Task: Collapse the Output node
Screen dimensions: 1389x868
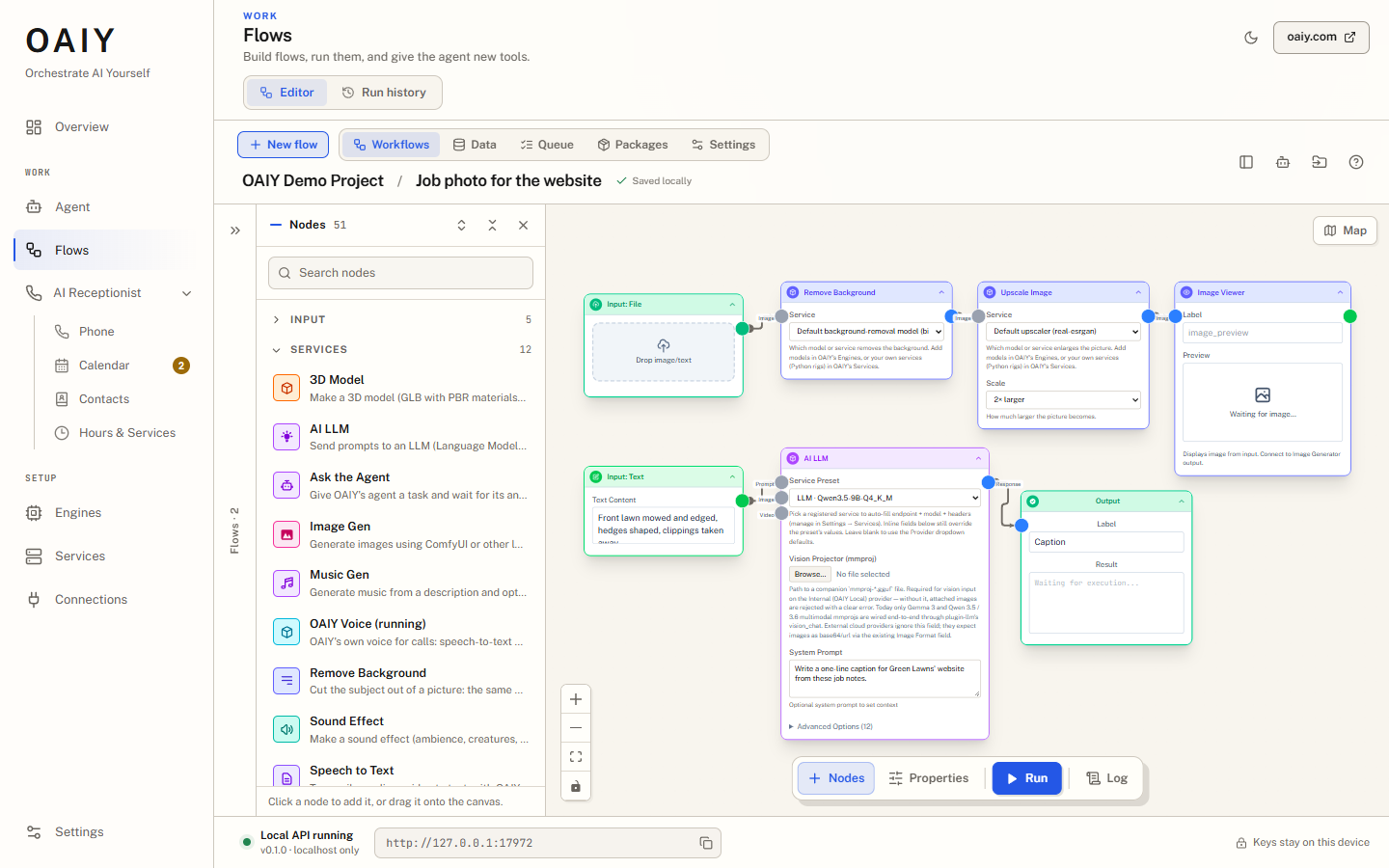Action: tap(1182, 502)
